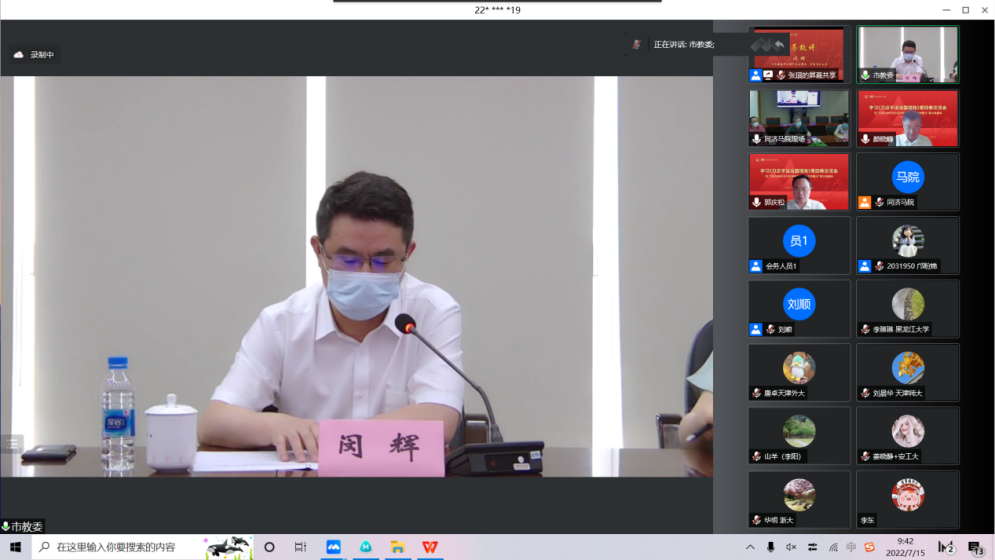The image size is (995, 560).
Task: Toggle the microphone icon in system tray
Action: (770, 547)
